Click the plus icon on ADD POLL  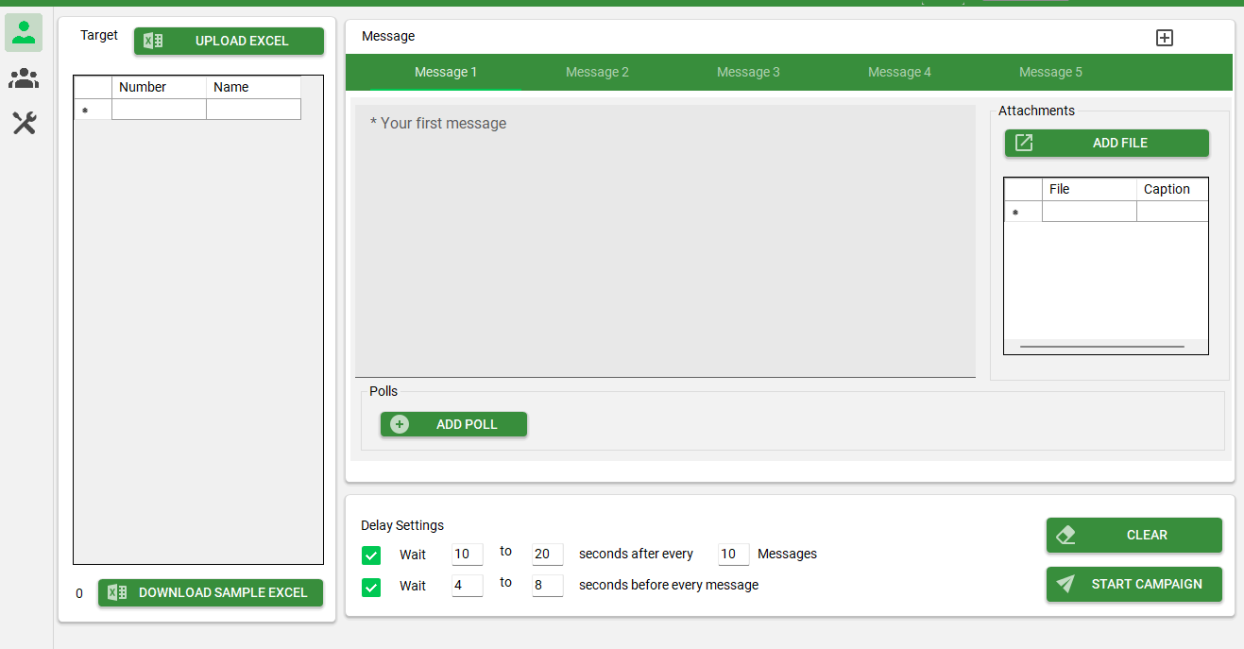tap(398, 424)
